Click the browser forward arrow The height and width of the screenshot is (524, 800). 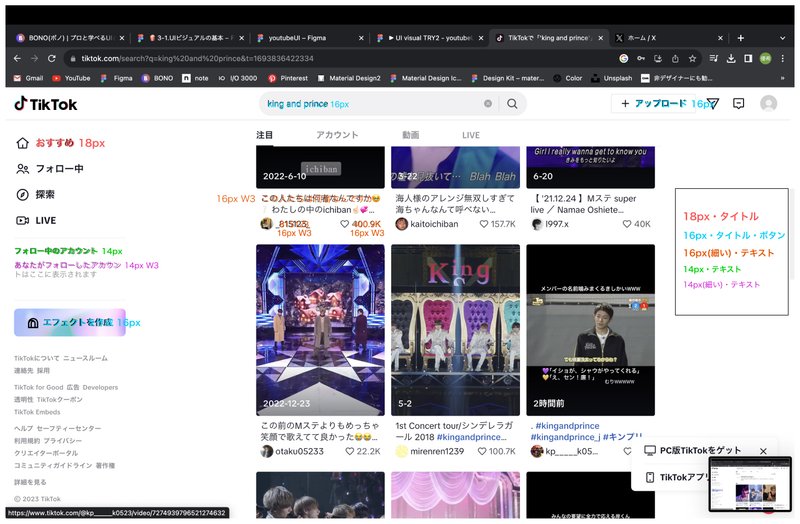click(x=34, y=59)
